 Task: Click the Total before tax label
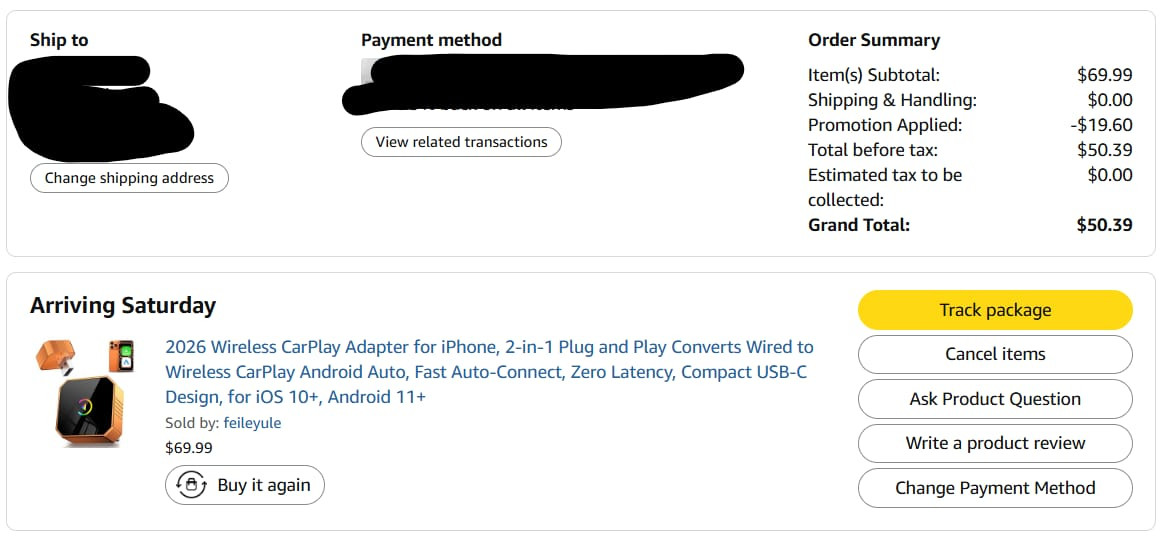pyautogui.click(x=873, y=150)
